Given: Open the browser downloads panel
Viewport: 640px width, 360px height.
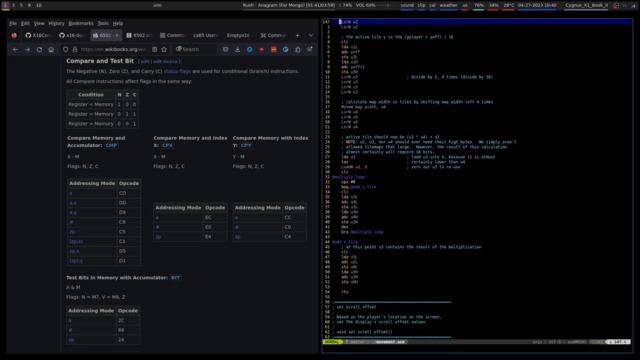Looking at the screenshot, I should tap(237, 49).
